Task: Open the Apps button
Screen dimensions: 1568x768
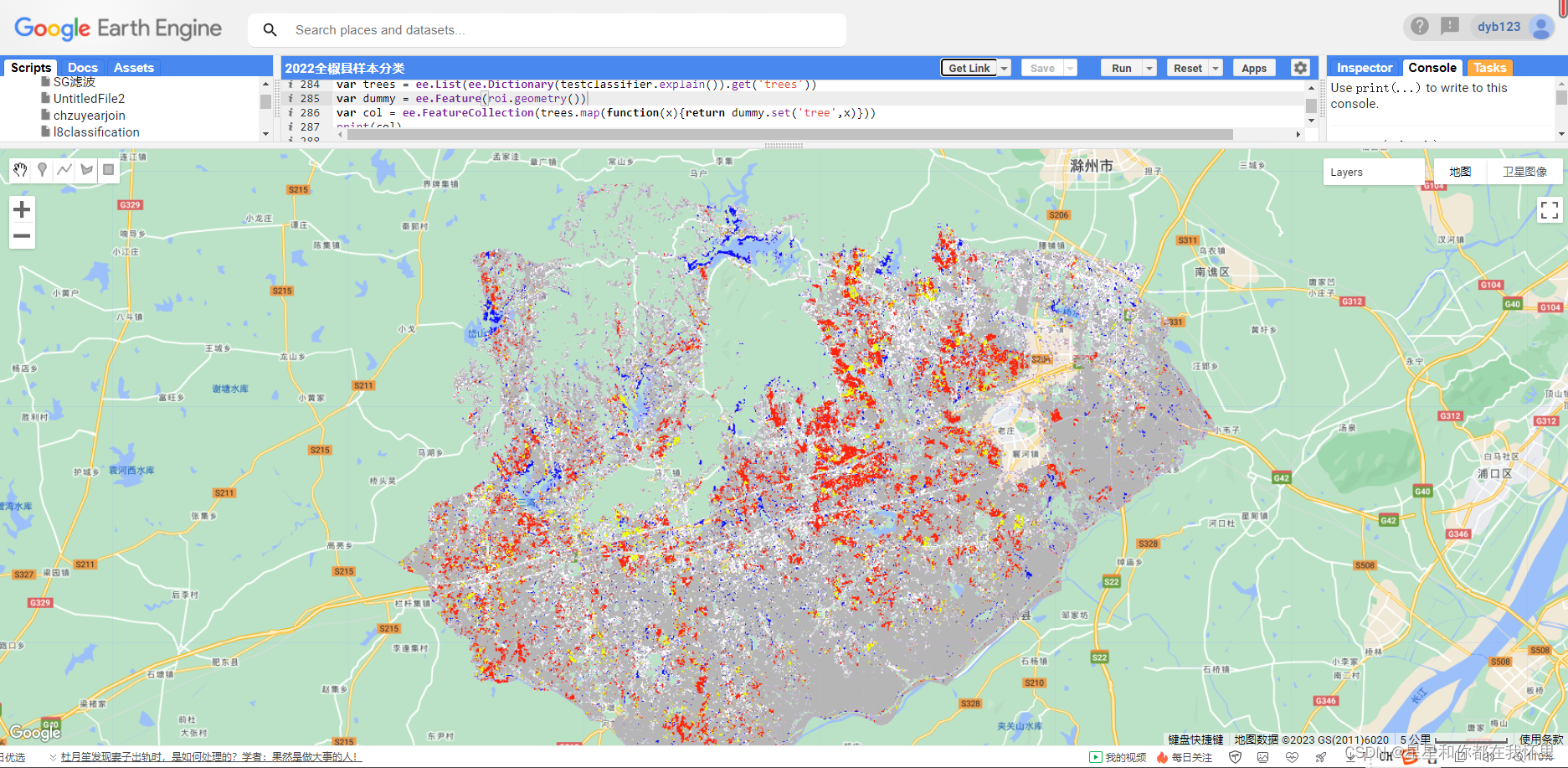Action: pyautogui.click(x=1254, y=69)
